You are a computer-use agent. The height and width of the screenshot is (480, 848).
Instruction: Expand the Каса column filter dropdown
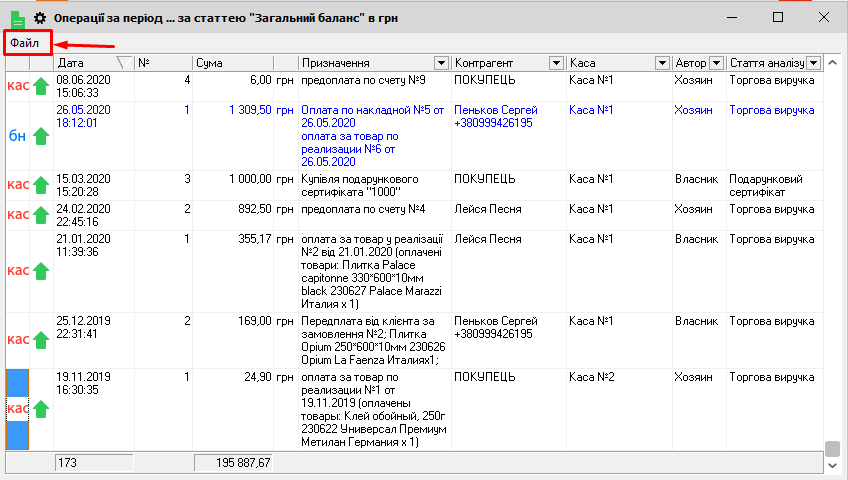pyautogui.click(x=661, y=63)
